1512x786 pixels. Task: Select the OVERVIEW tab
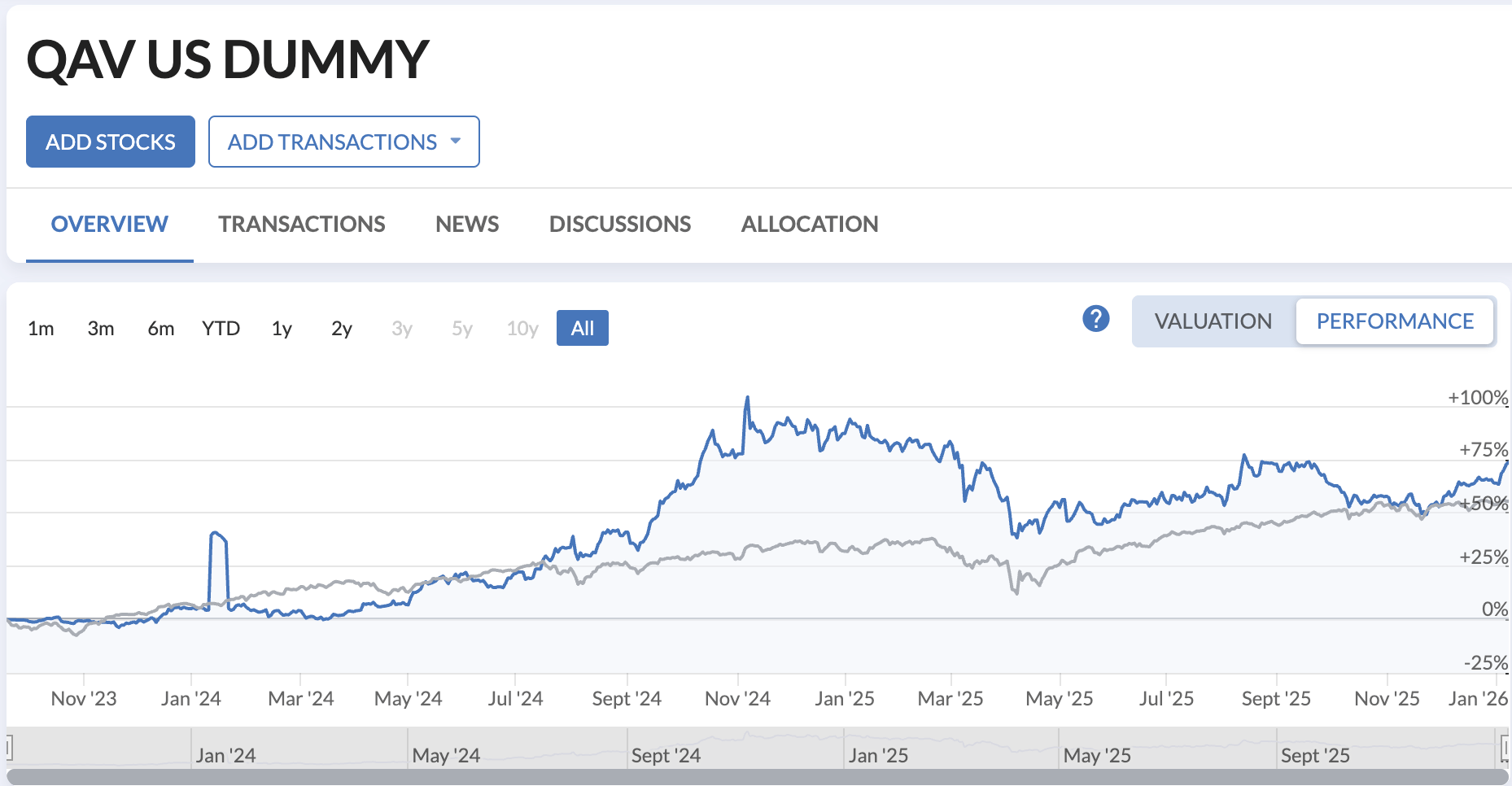pyautogui.click(x=108, y=224)
